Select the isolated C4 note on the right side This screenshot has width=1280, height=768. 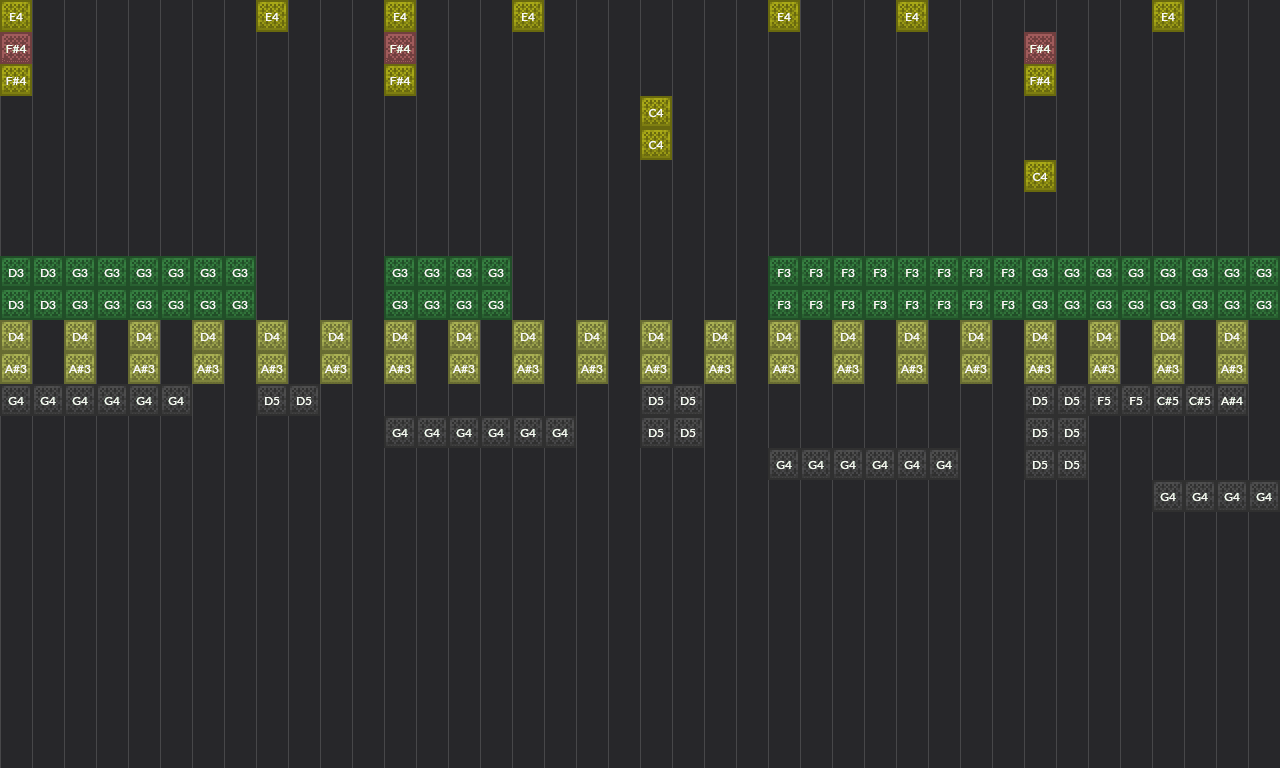click(1040, 176)
